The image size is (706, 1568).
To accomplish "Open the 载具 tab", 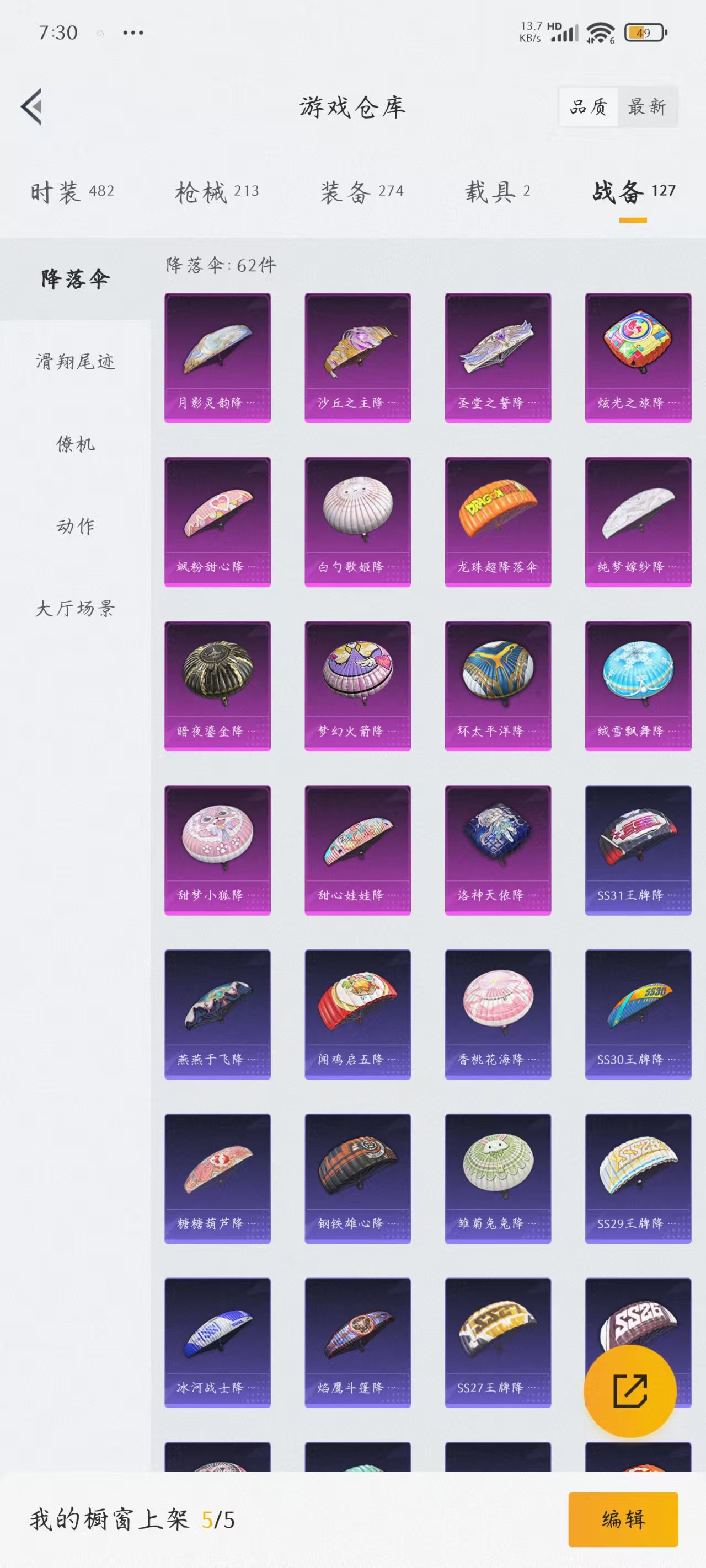I will click(x=498, y=192).
